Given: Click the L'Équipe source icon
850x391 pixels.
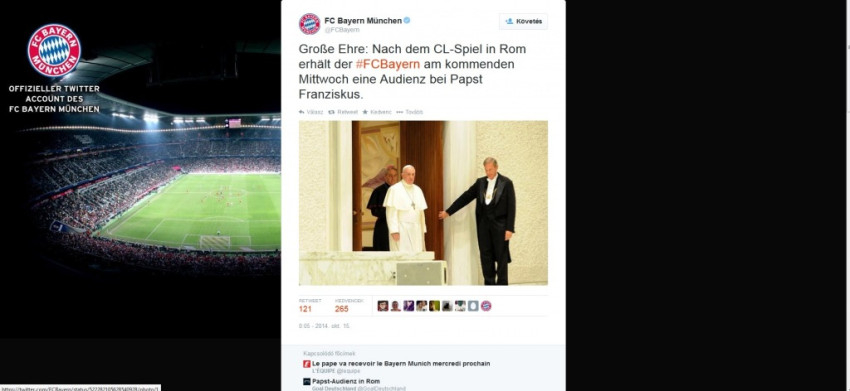Looking at the screenshot, I should coord(307,364).
